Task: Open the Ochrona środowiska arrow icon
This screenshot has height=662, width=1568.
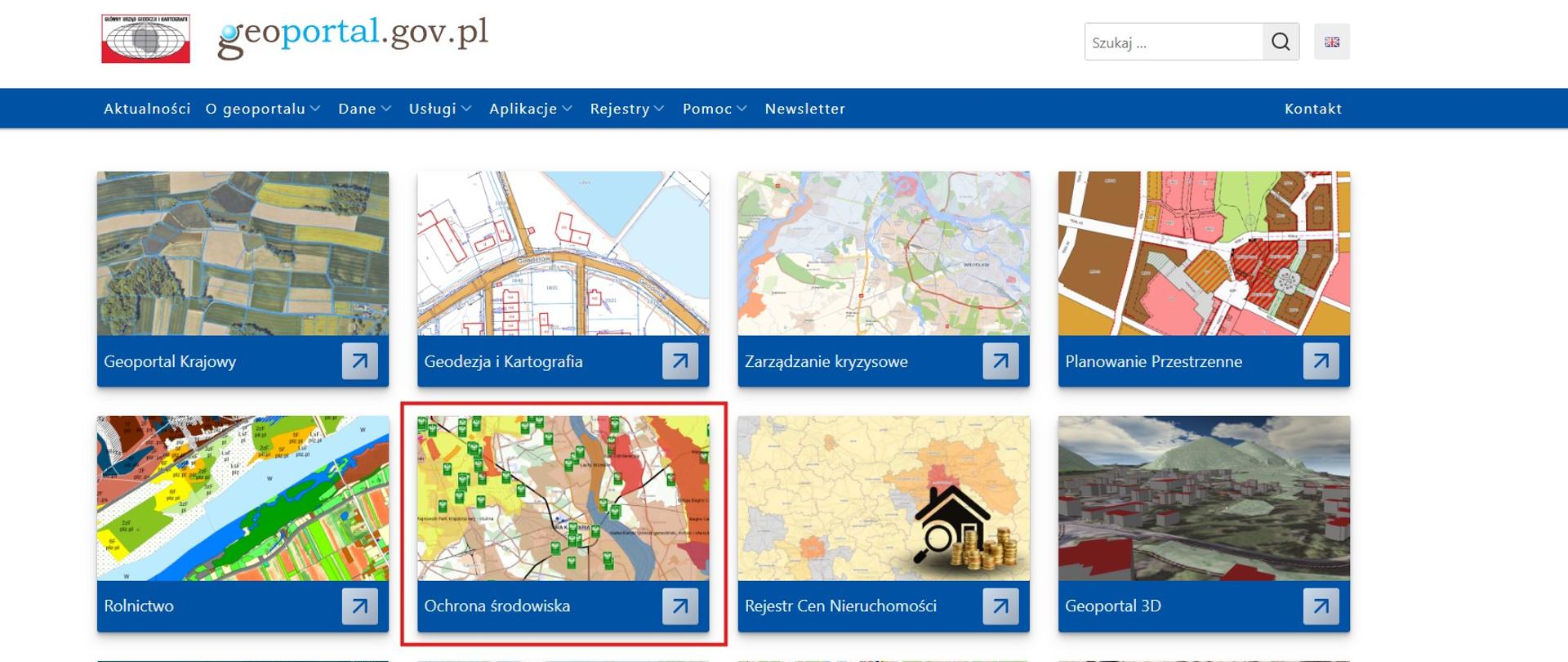Action: 679,606
